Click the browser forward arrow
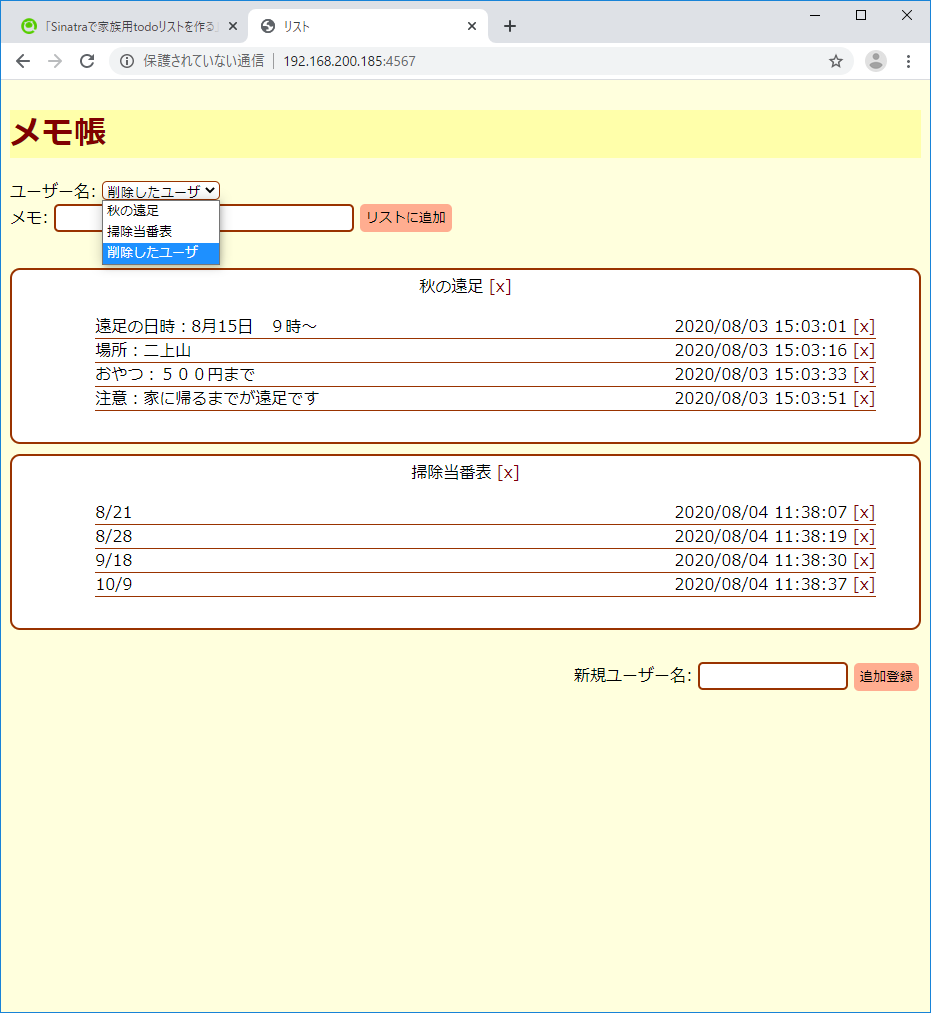 tap(55, 61)
